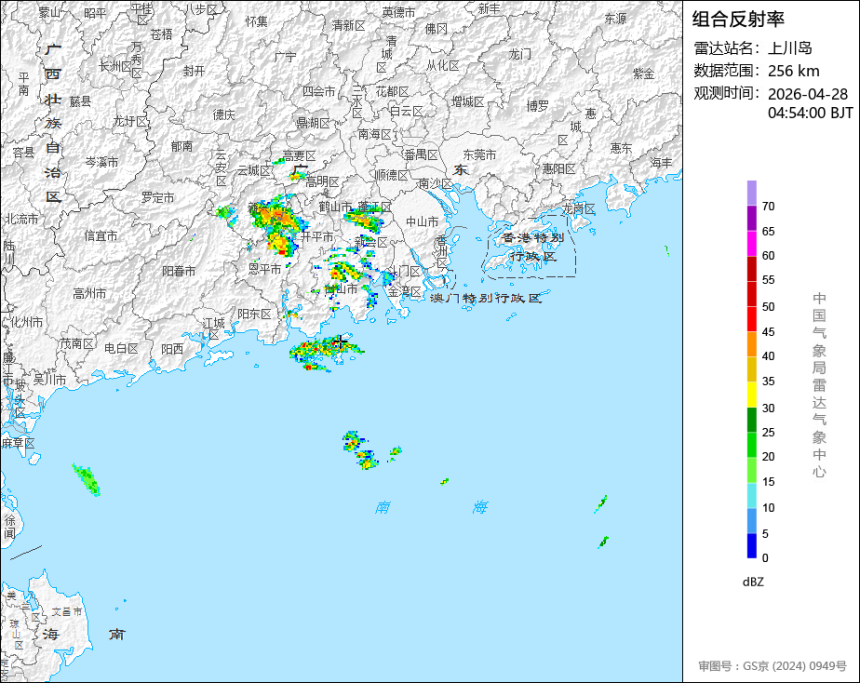Click the 开平市 map label
This screenshot has height=683, width=860.
coord(317,236)
